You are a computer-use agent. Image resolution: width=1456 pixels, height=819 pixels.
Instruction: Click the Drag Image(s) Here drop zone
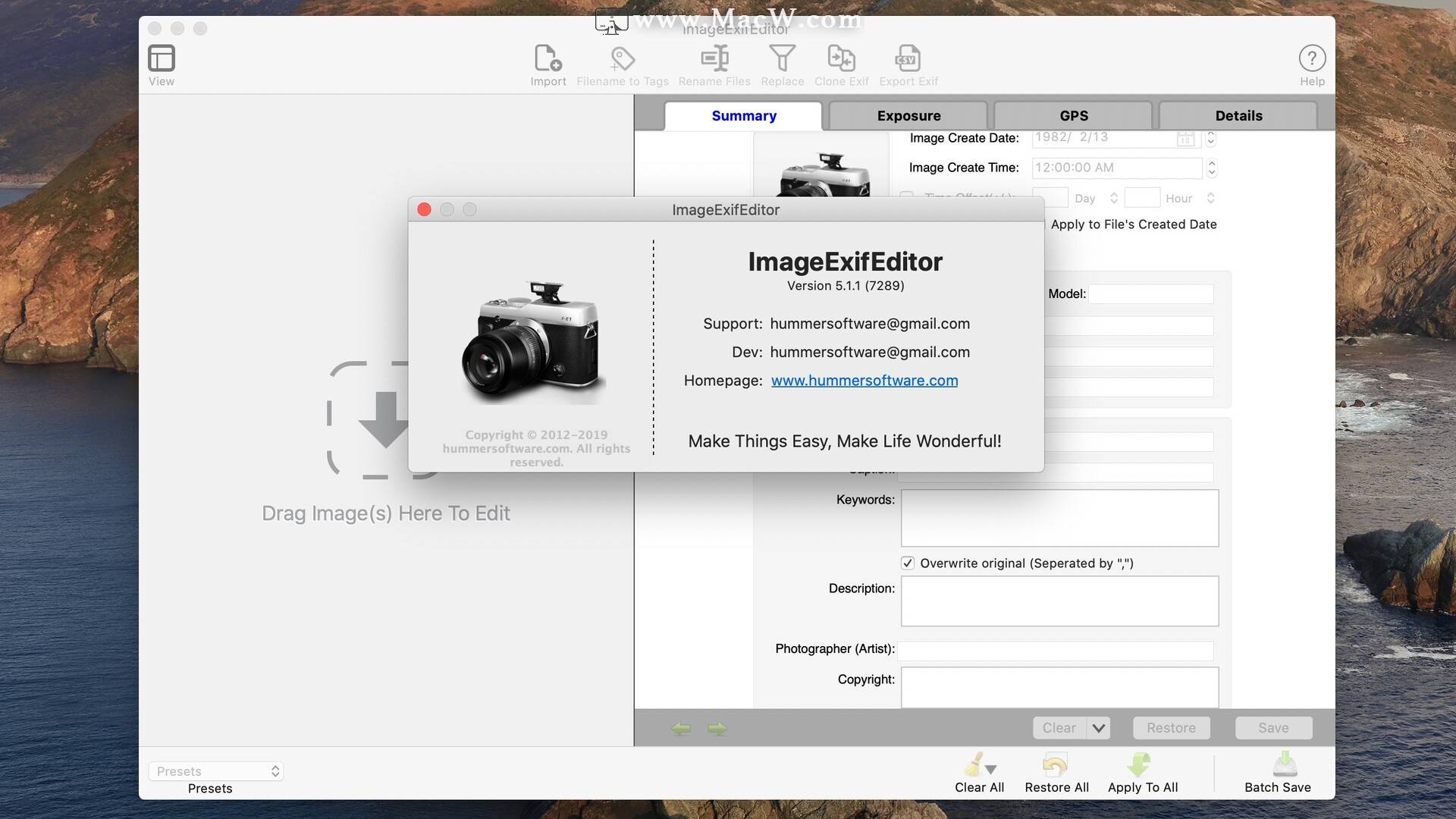pyautogui.click(x=385, y=442)
